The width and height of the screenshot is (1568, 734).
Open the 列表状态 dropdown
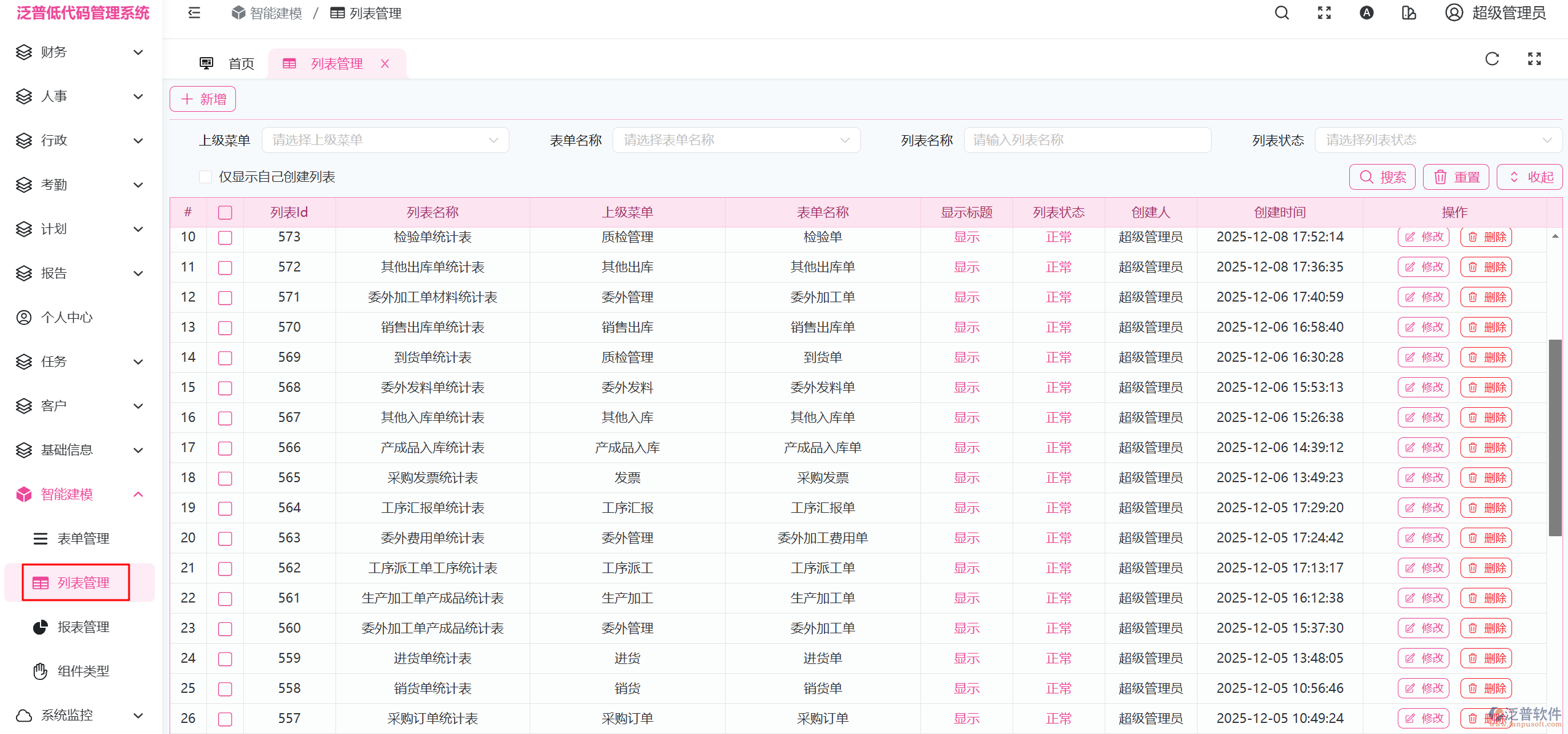pos(1438,139)
